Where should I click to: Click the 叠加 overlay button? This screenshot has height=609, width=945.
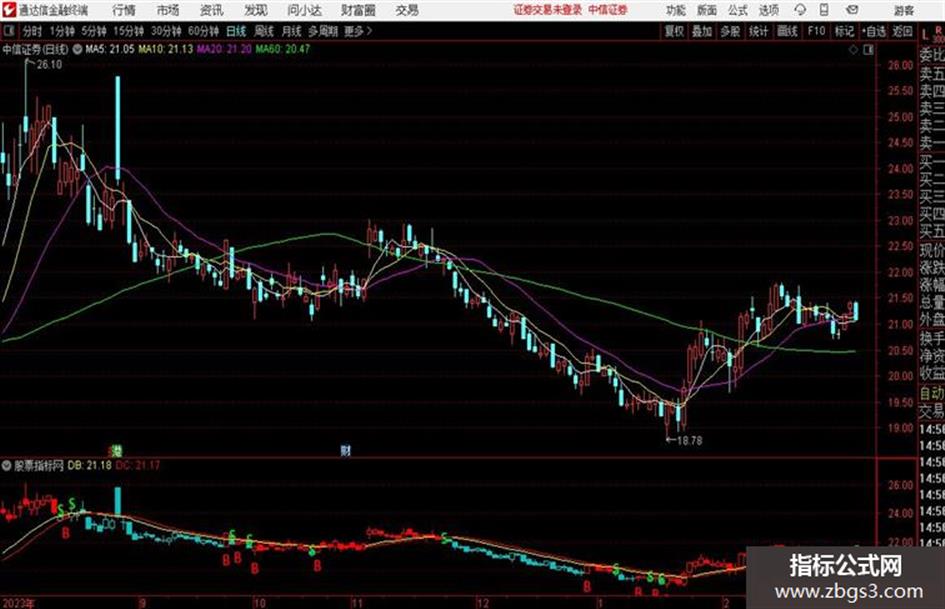pyautogui.click(x=702, y=31)
